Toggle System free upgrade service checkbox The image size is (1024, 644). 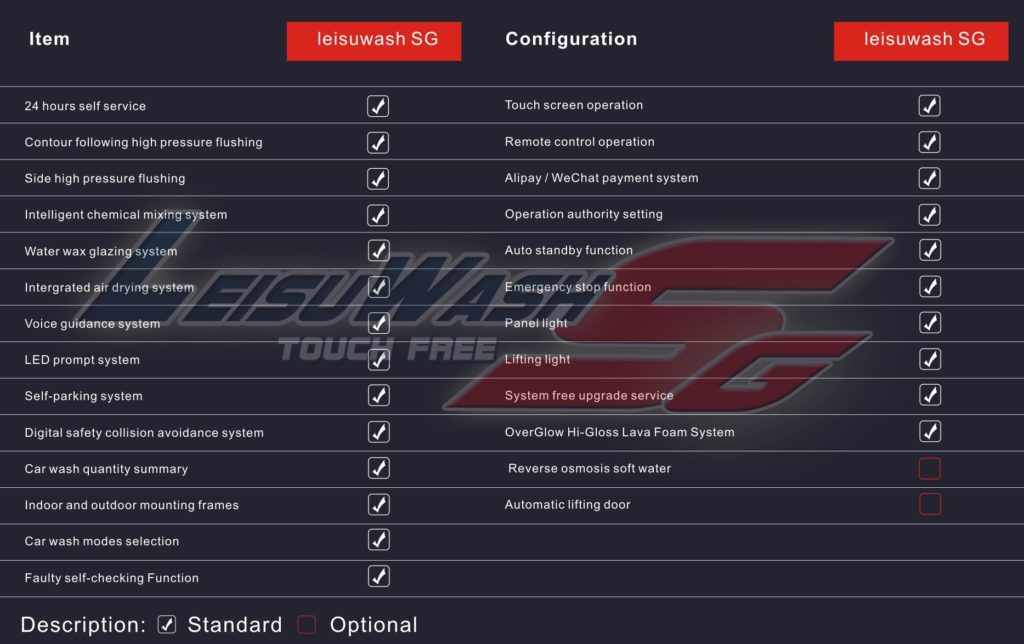click(x=930, y=394)
